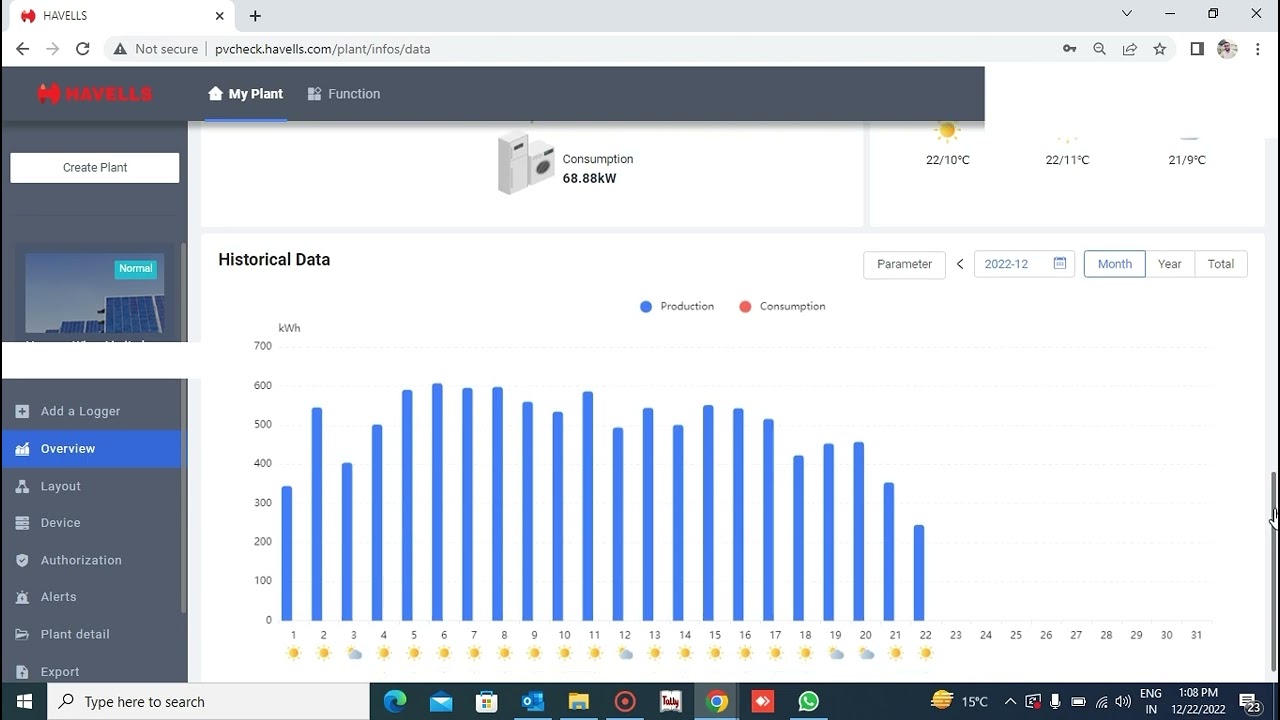
Task: Click the HAVELLS browser tab
Action: tap(120, 16)
